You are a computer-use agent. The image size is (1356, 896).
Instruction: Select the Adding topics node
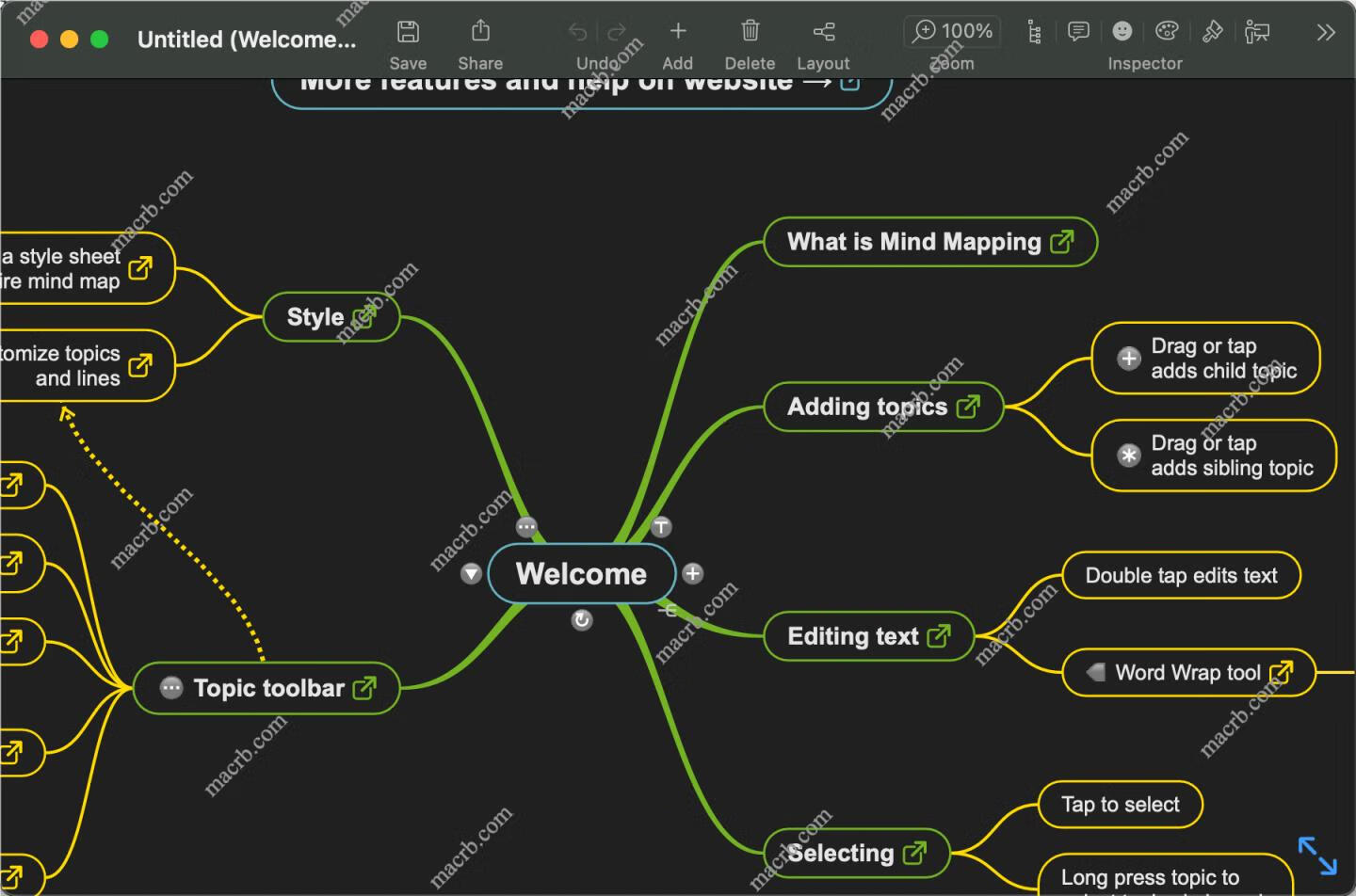tap(883, 407)
